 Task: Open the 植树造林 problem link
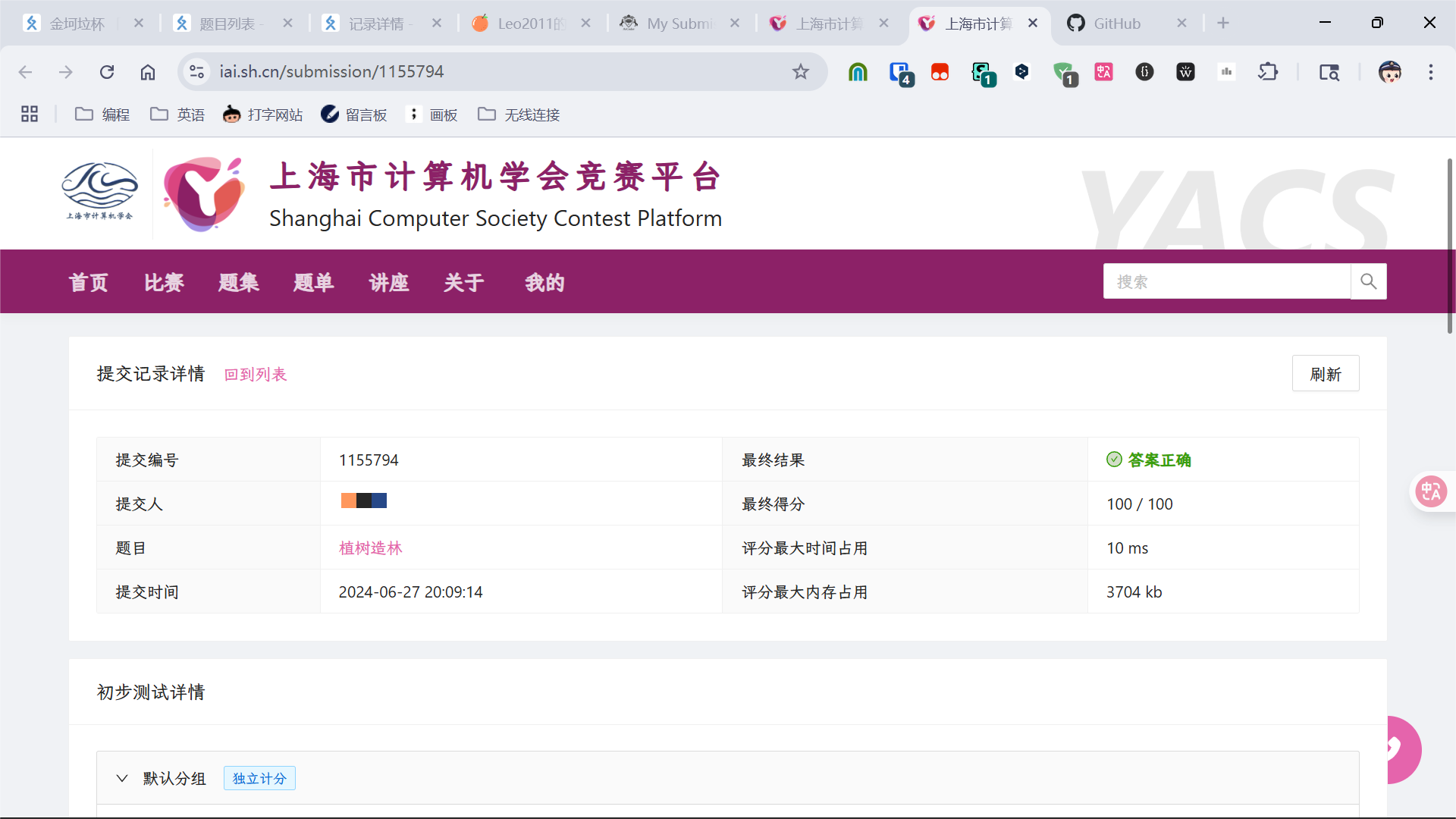pos(371,548)
